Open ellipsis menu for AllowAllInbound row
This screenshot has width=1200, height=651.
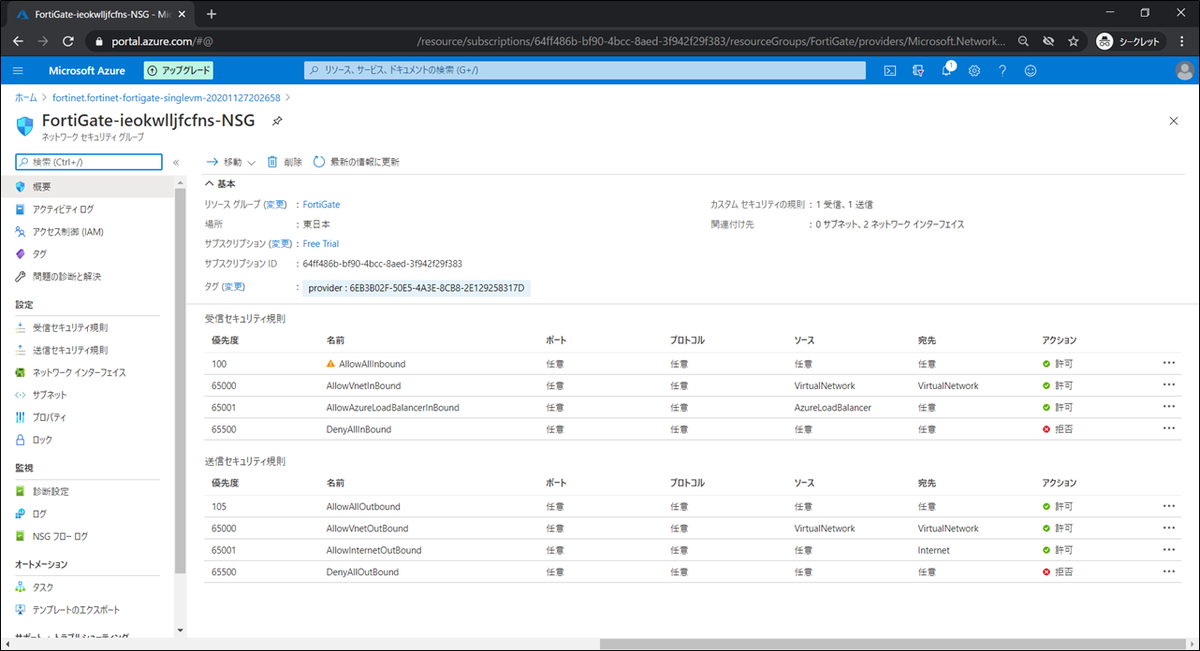1169,364
